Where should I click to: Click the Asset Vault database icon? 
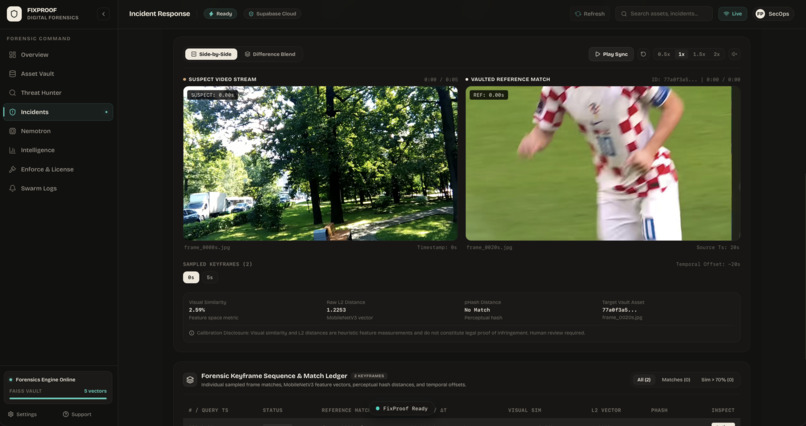tap(12, 73)
